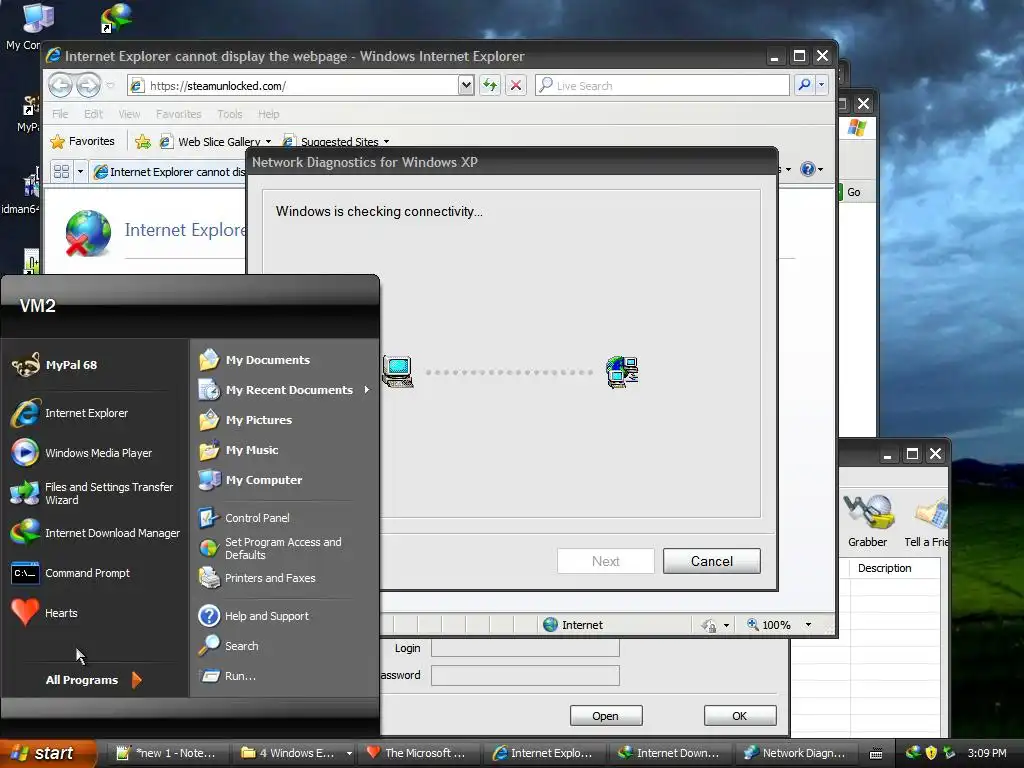Stop loading the page in IE
The image size is (1024, 768).
coord(516,86)
